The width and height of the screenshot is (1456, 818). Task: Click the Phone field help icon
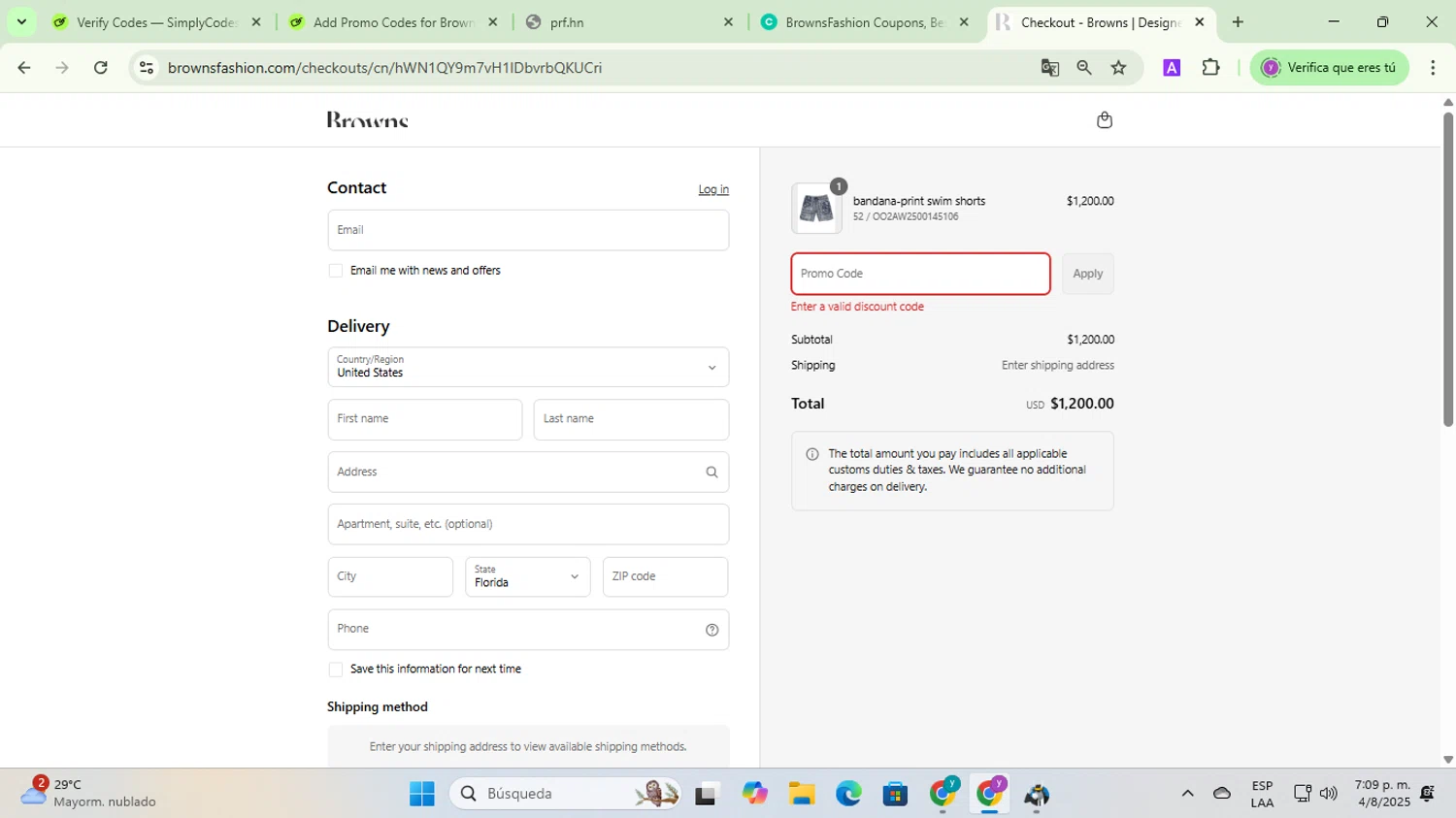[x=711, y=630]
